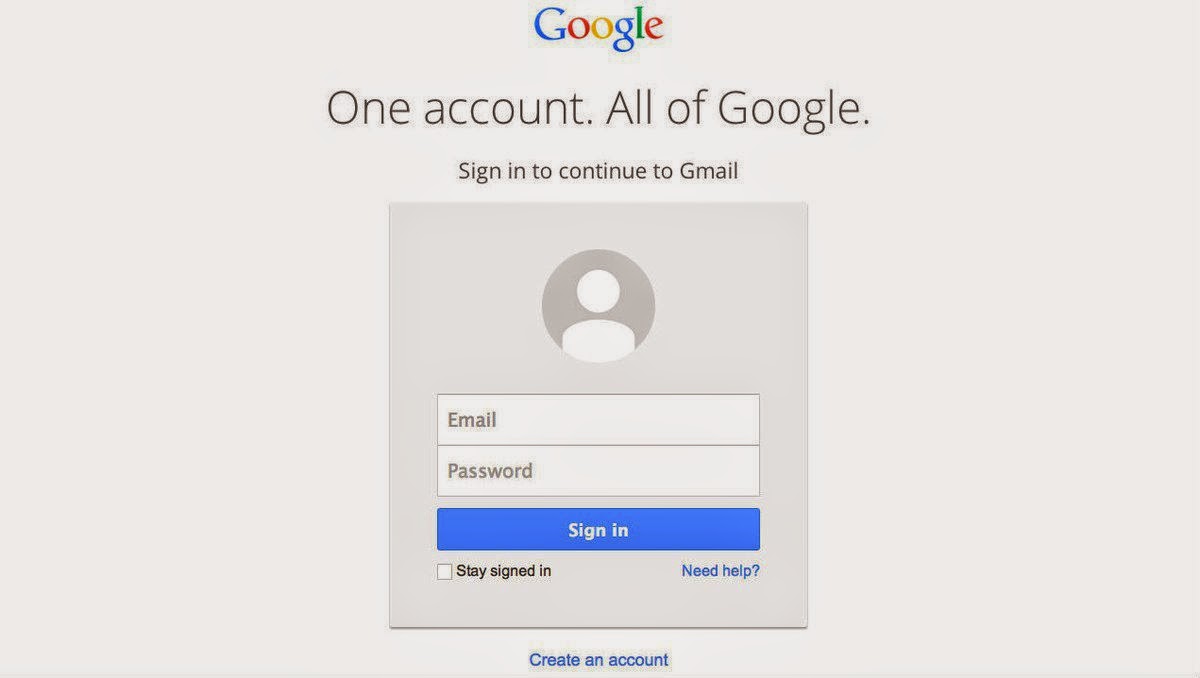Image resolution: width=1200 pixels, height=678 pixels.
Task: Click the gray profile avatar placeholder
Action: click(598, 305)
